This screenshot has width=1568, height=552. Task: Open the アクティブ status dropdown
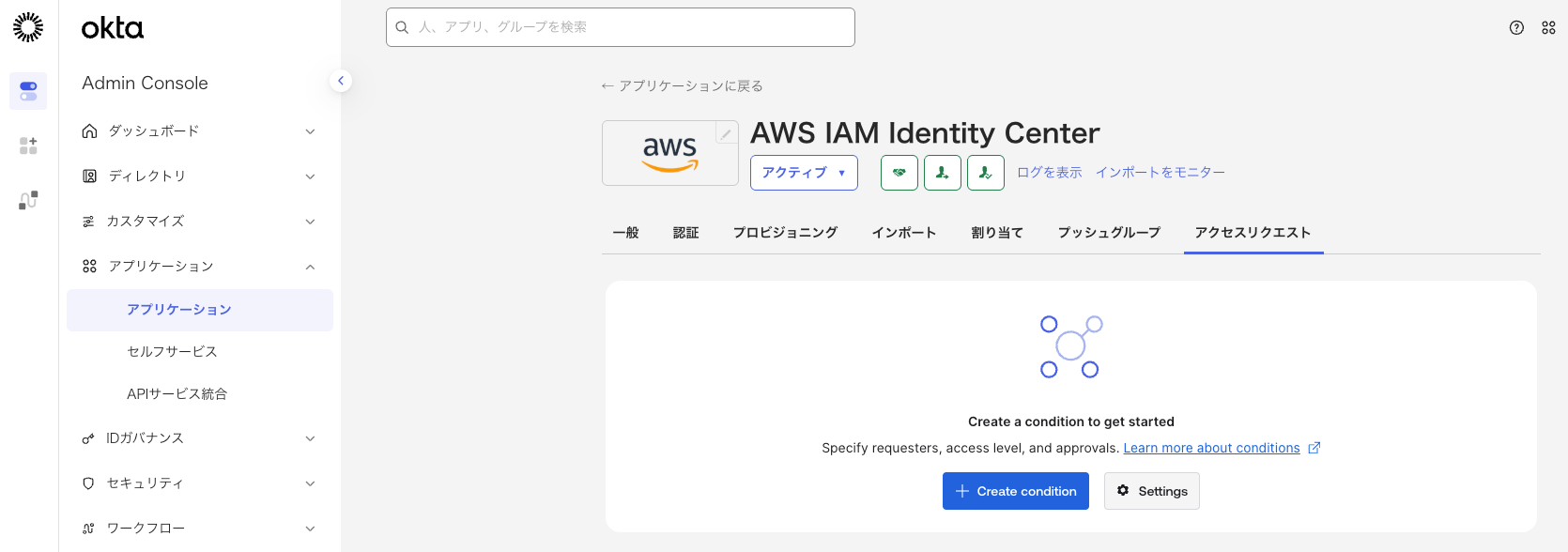(804, 173)
